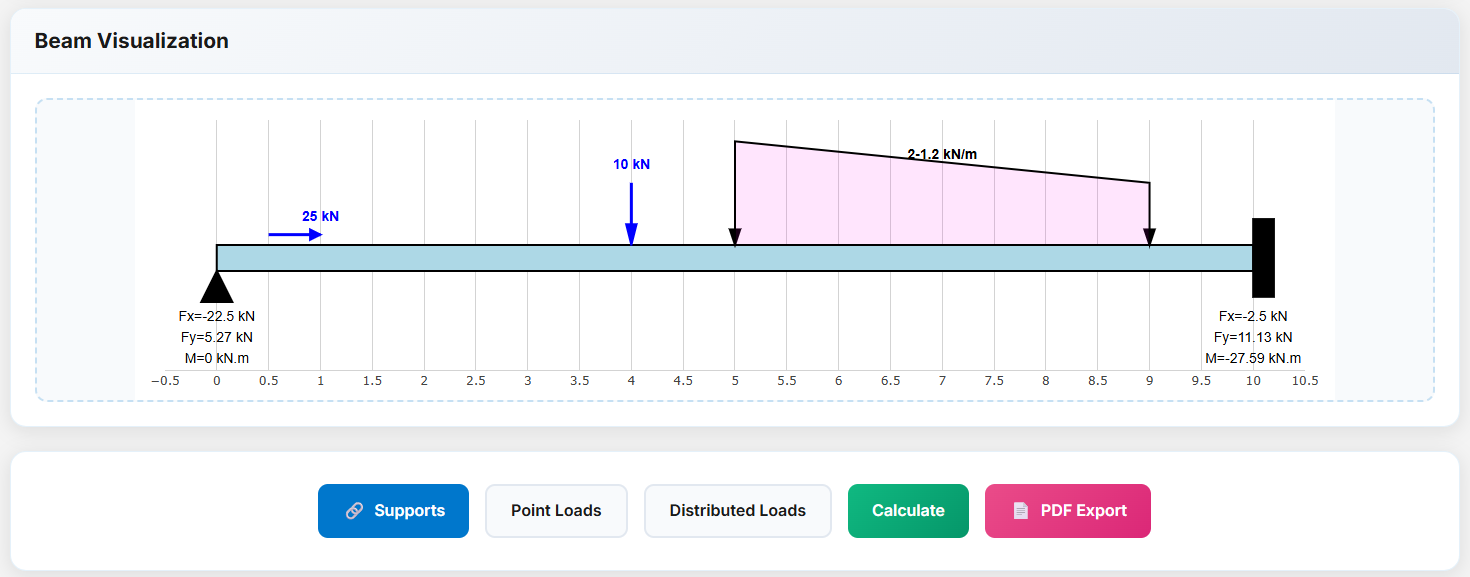Click the Fy=5.27 kN reaction label
Viewport: 1470px width, 577px height.
[216, 337]
